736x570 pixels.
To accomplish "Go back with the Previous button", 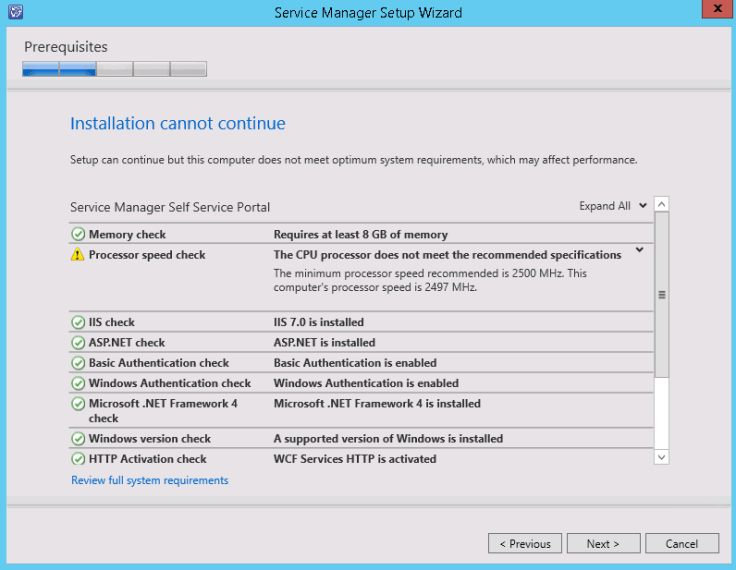I will (x=525, y=544).
